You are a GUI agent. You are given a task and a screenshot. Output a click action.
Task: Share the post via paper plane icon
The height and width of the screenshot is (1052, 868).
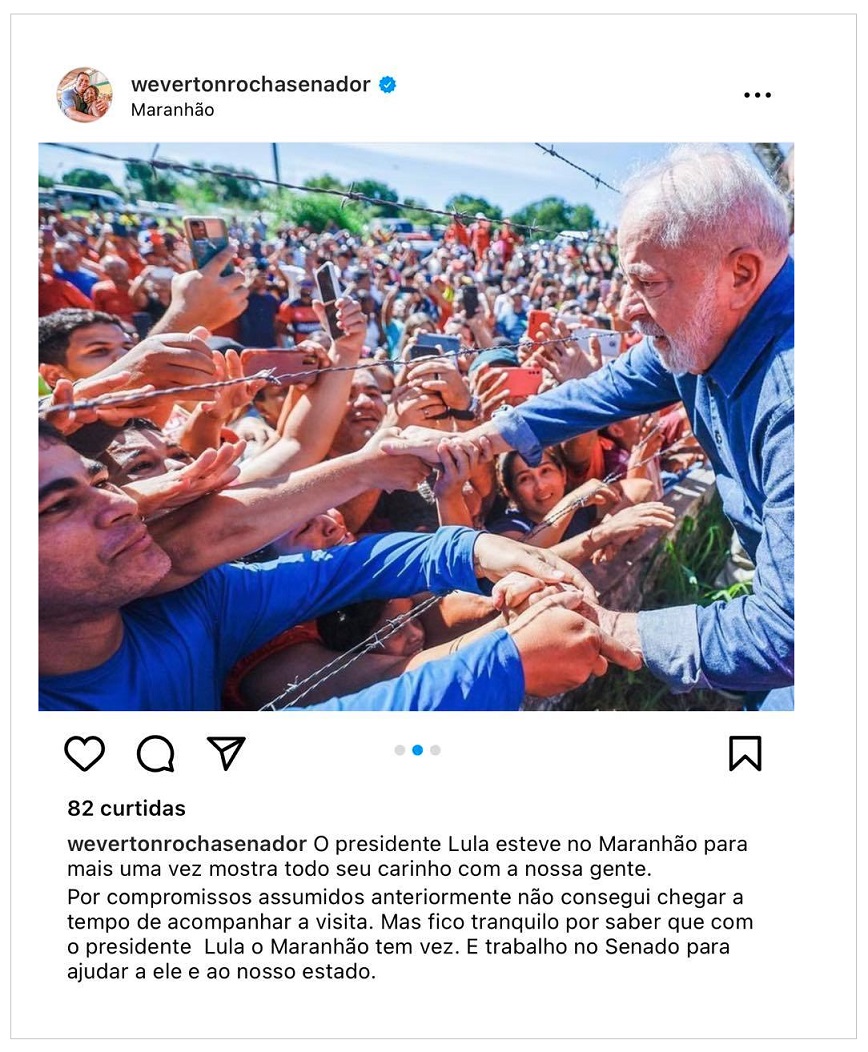[x=226, y=753]
